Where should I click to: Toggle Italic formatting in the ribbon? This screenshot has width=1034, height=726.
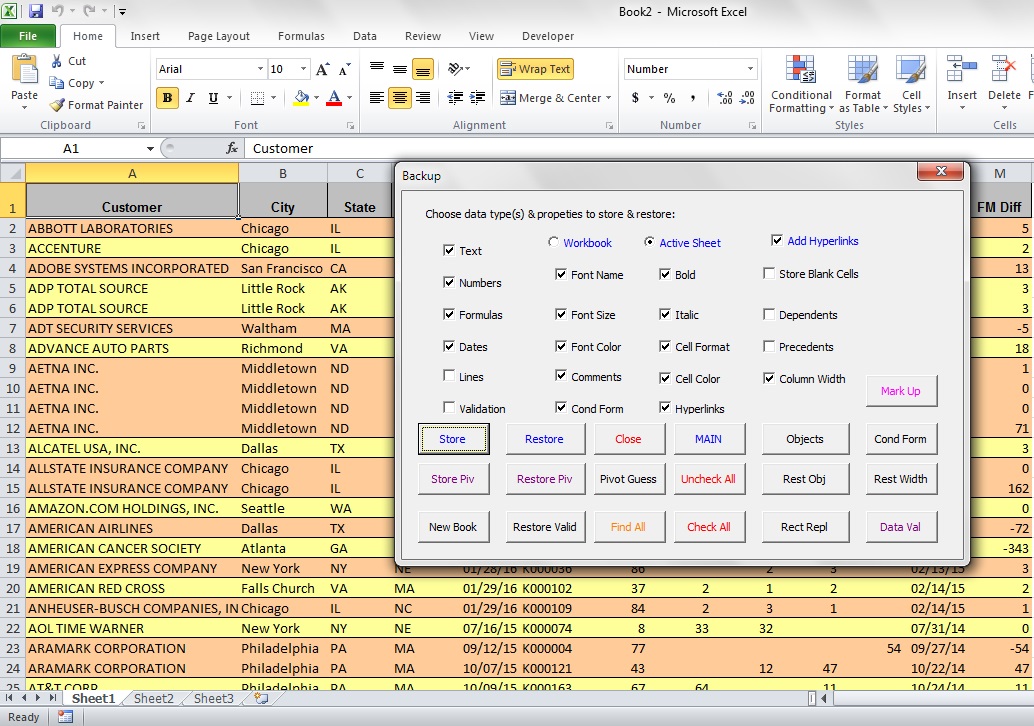pyautogui.click(x=191, y=98)
